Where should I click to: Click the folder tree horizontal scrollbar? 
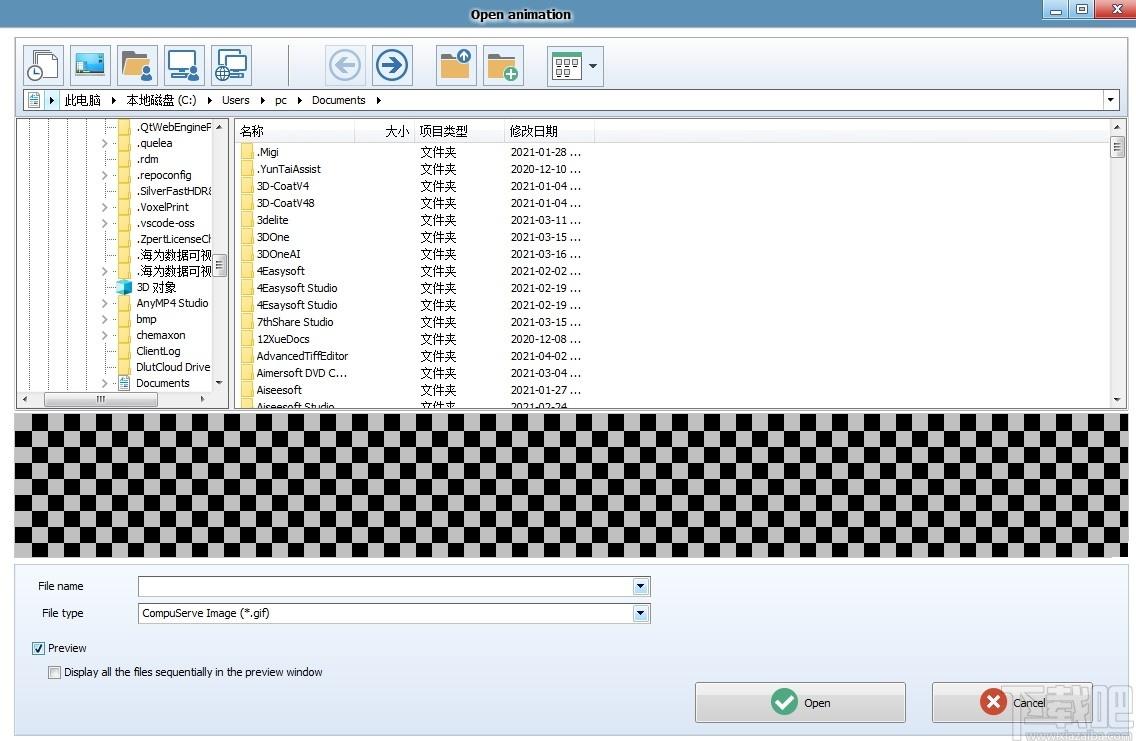pos(101,399)
